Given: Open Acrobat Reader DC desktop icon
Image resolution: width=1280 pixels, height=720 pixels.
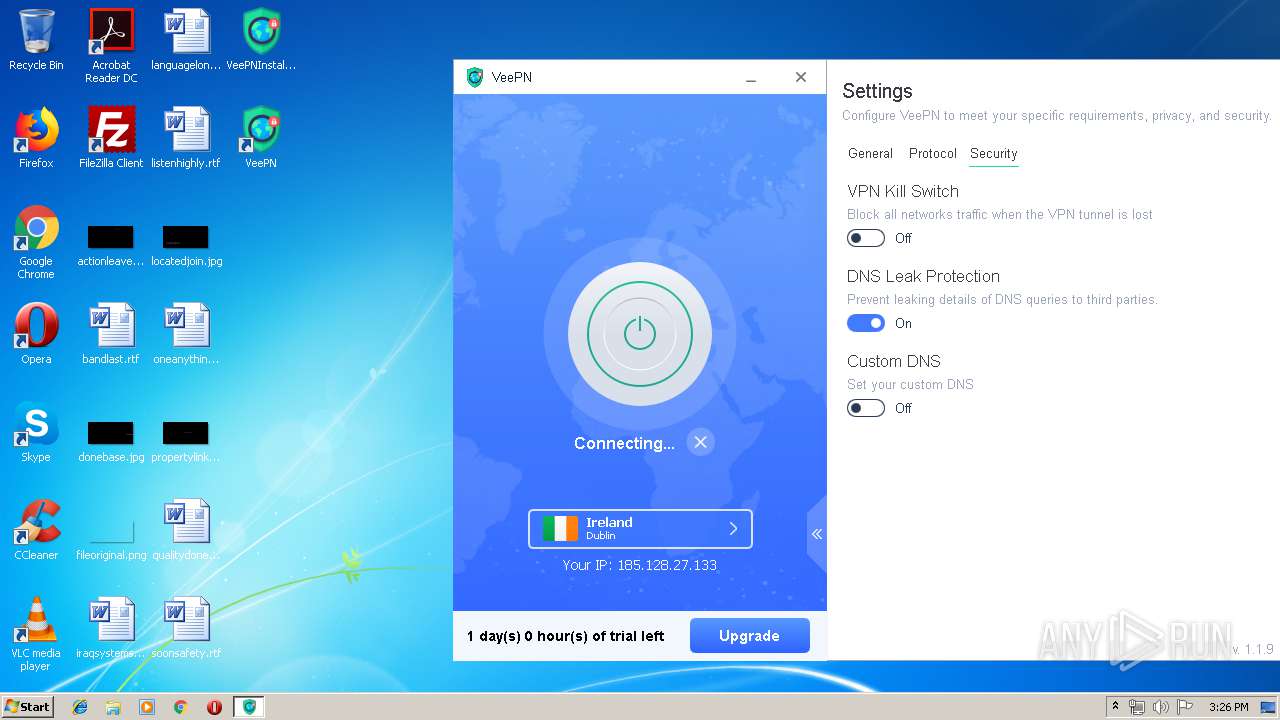Looking at the screenshot, I should [x=111, y=46].
